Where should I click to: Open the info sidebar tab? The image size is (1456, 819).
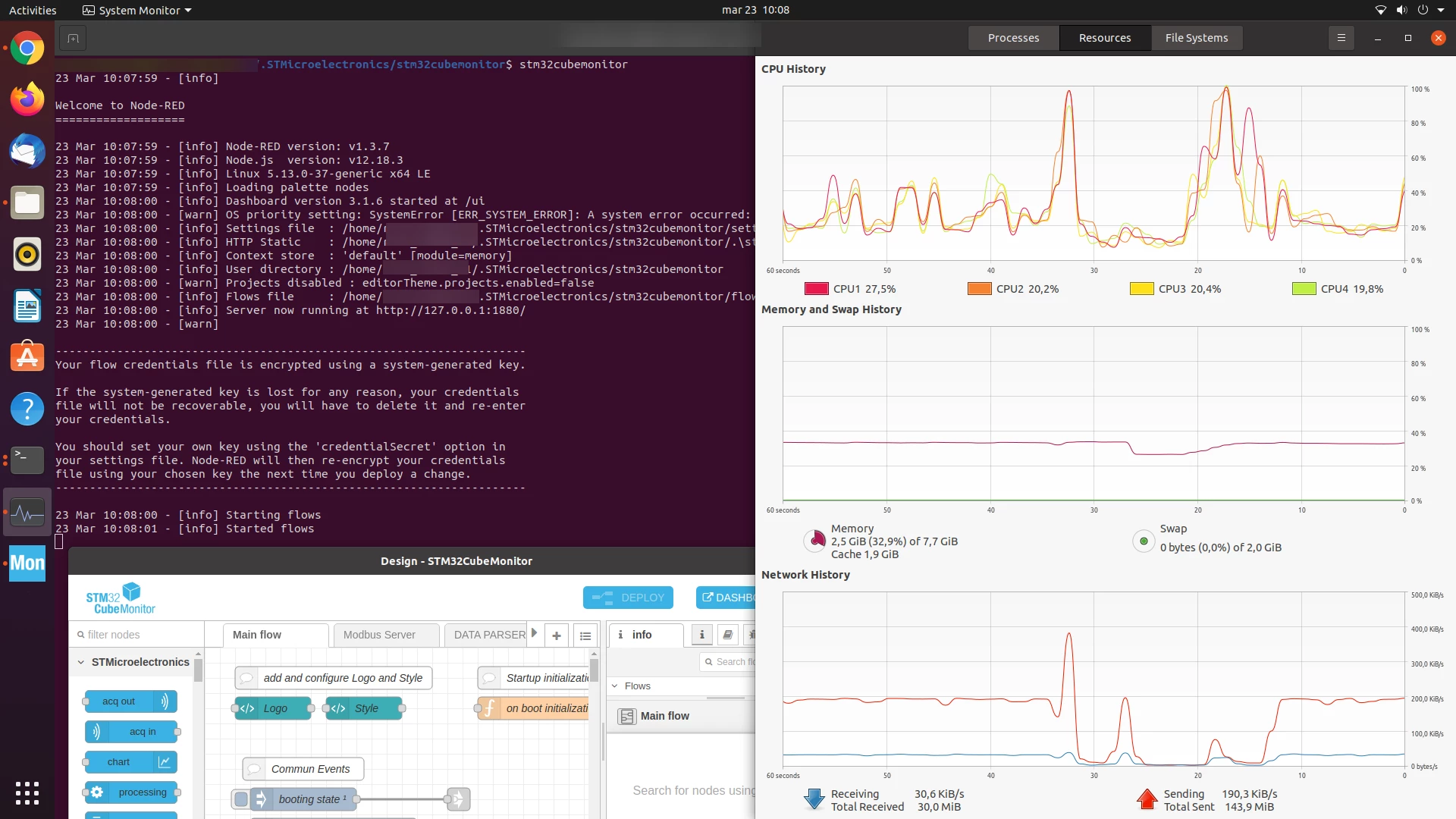(645, 635)
